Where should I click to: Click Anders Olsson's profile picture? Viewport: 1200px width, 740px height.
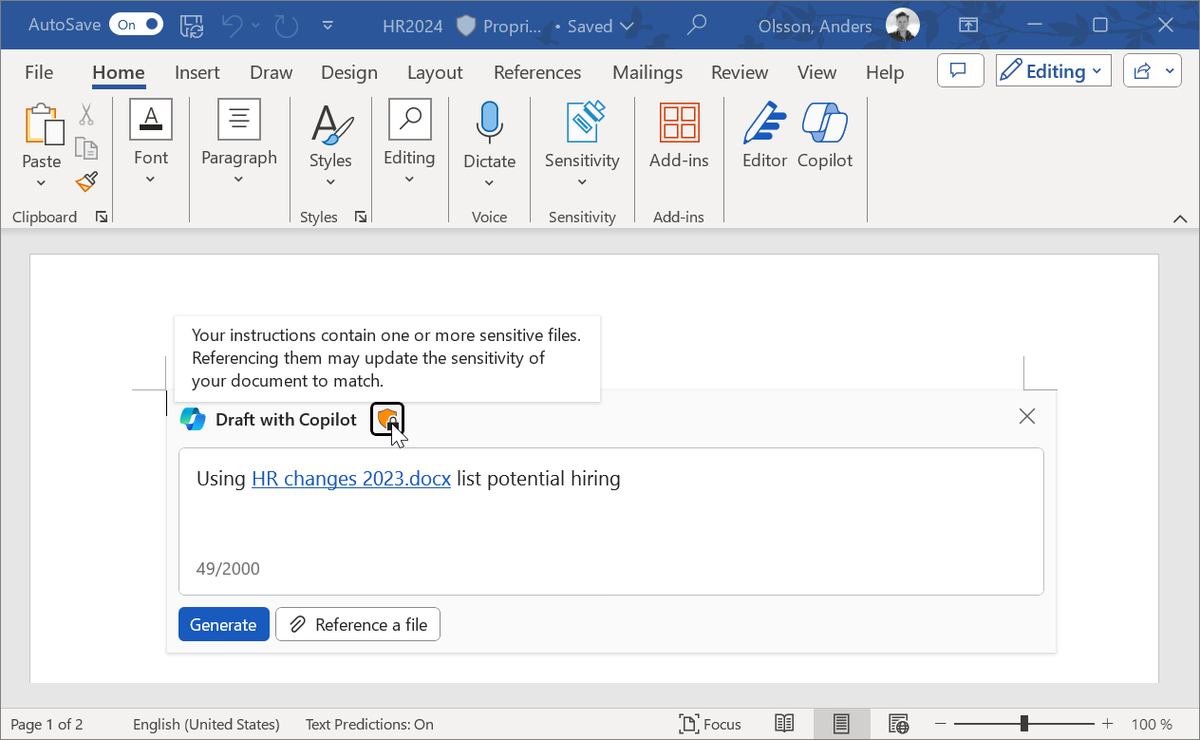tap(902, 25)
